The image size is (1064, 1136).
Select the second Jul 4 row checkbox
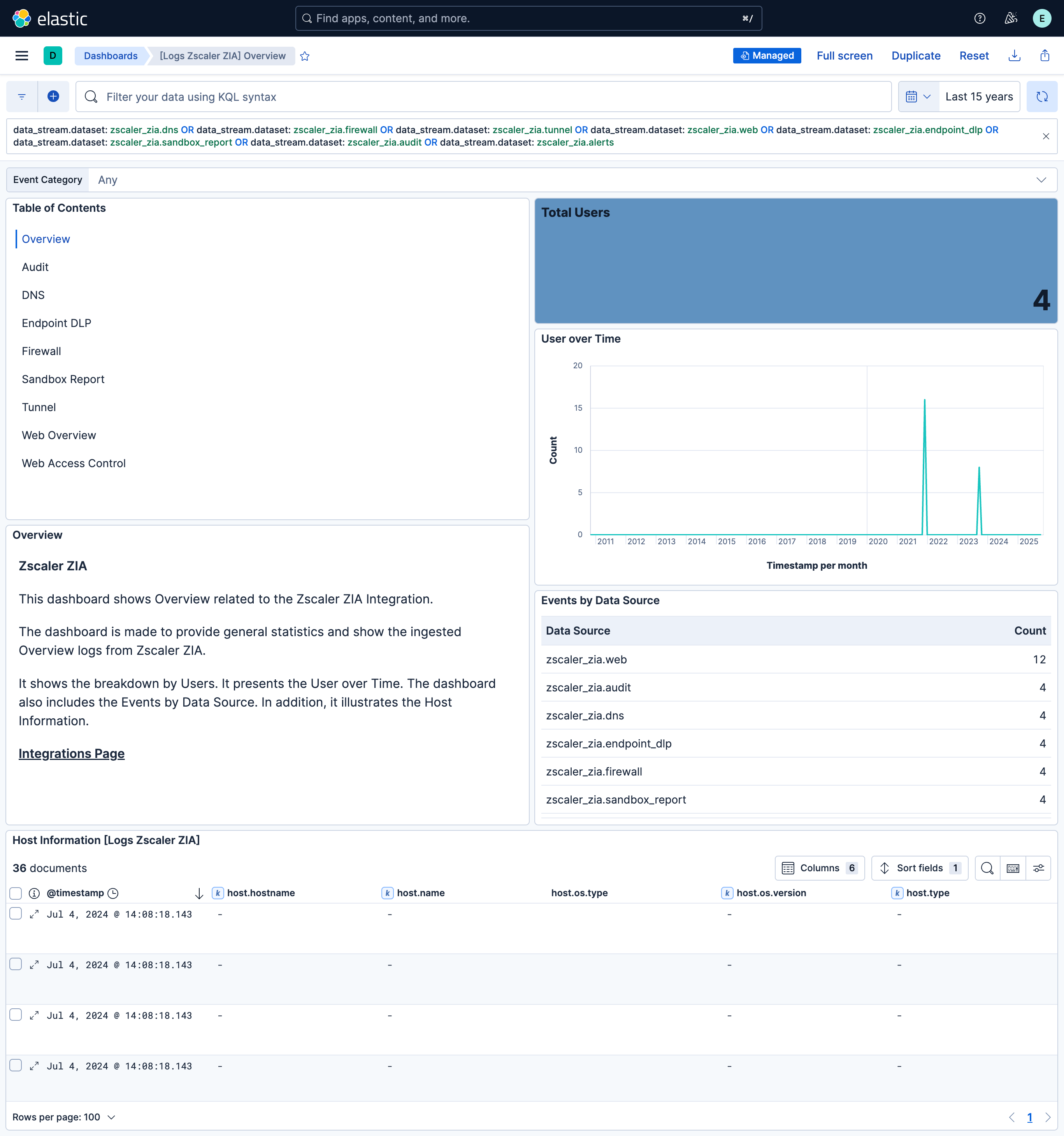pyautogui.click(x=16, y=964)
